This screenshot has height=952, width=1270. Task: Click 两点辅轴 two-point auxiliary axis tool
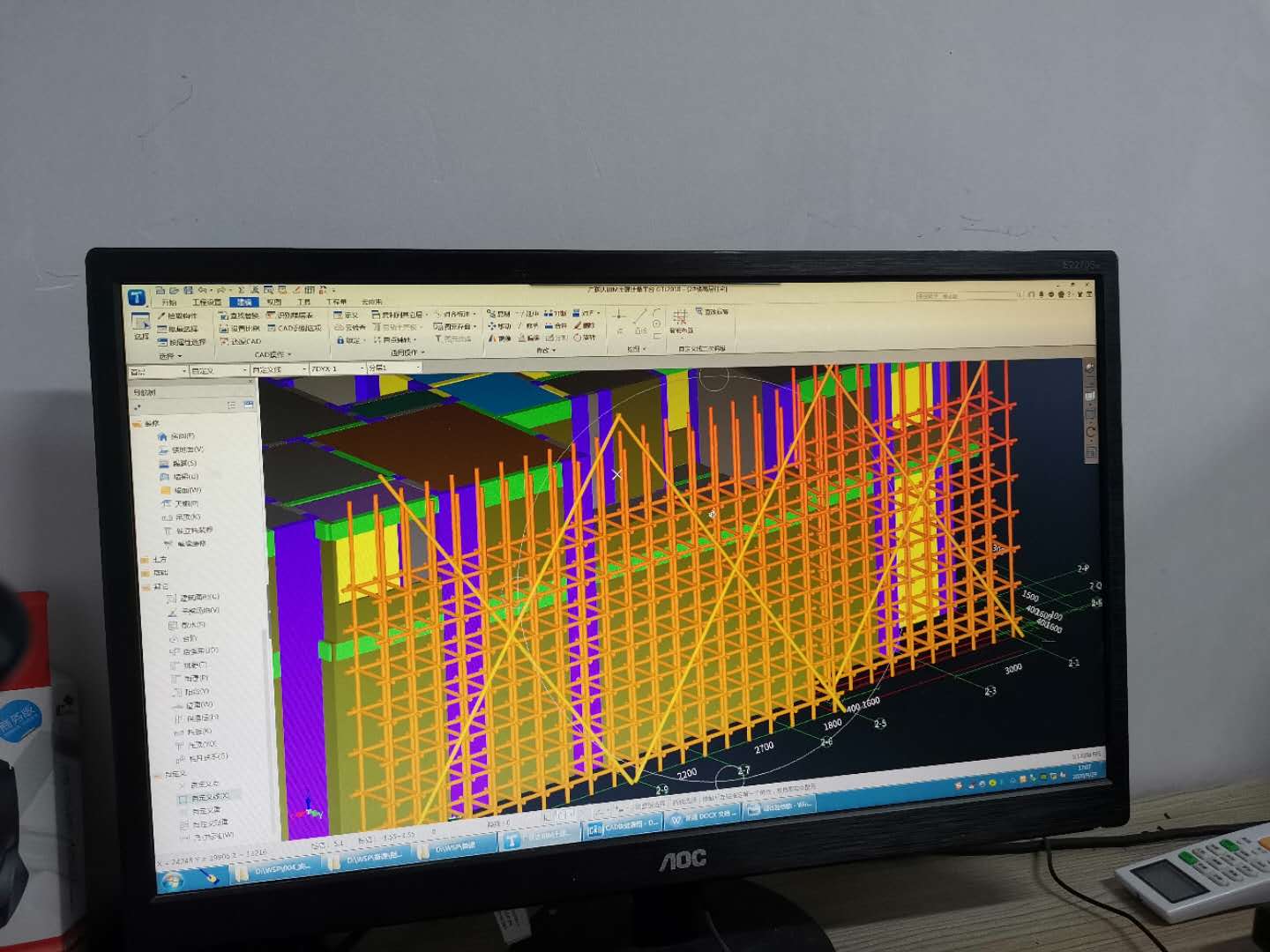(x=393, y=340)
